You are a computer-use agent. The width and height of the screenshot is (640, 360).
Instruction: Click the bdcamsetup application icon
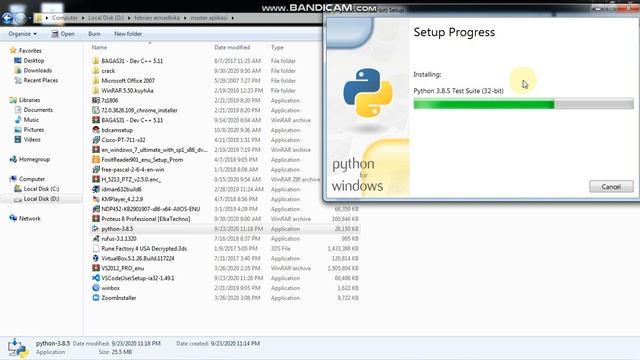tap(96, 130)
